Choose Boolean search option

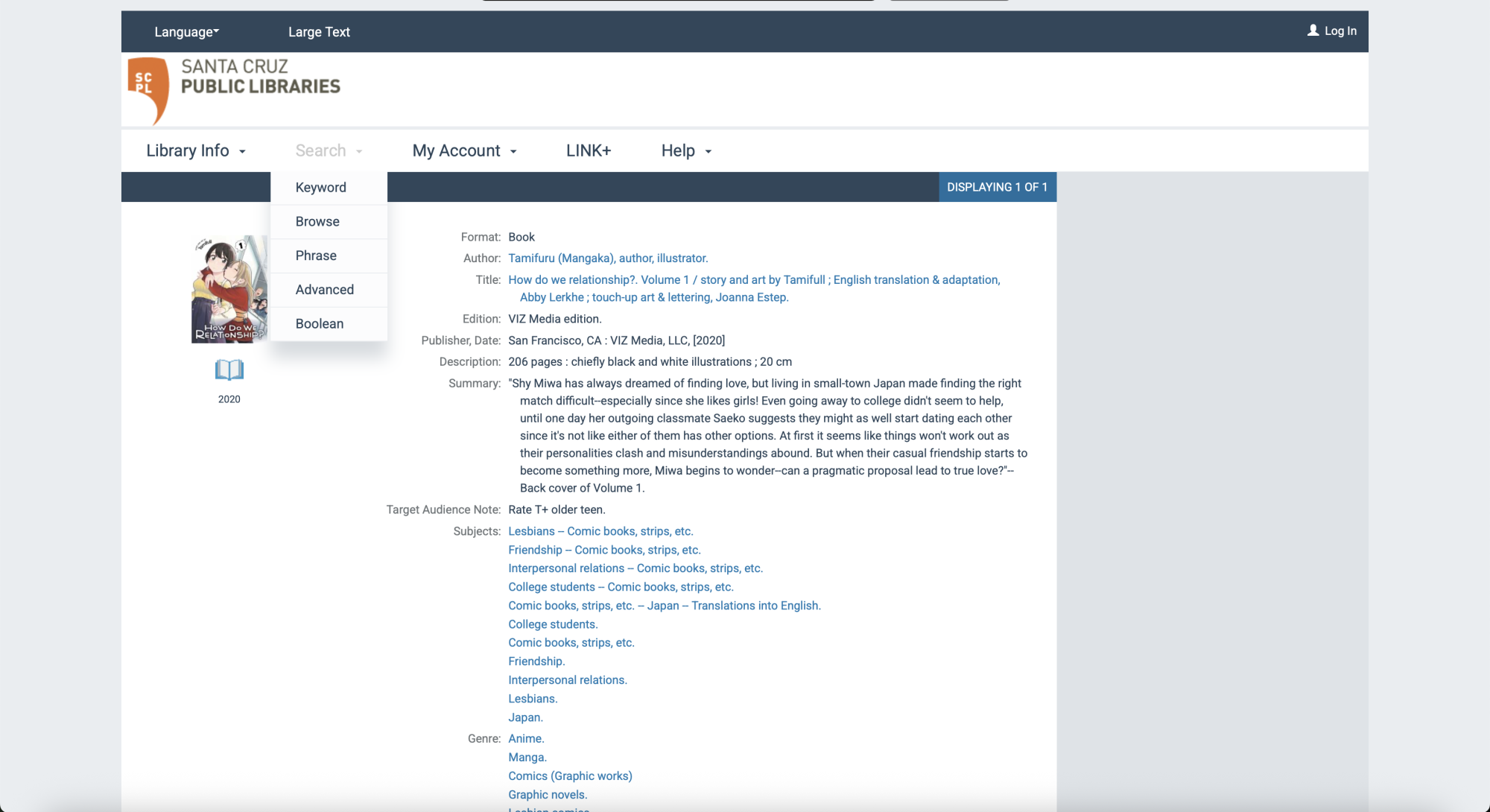pyautogui.click(x=319, y=323)
